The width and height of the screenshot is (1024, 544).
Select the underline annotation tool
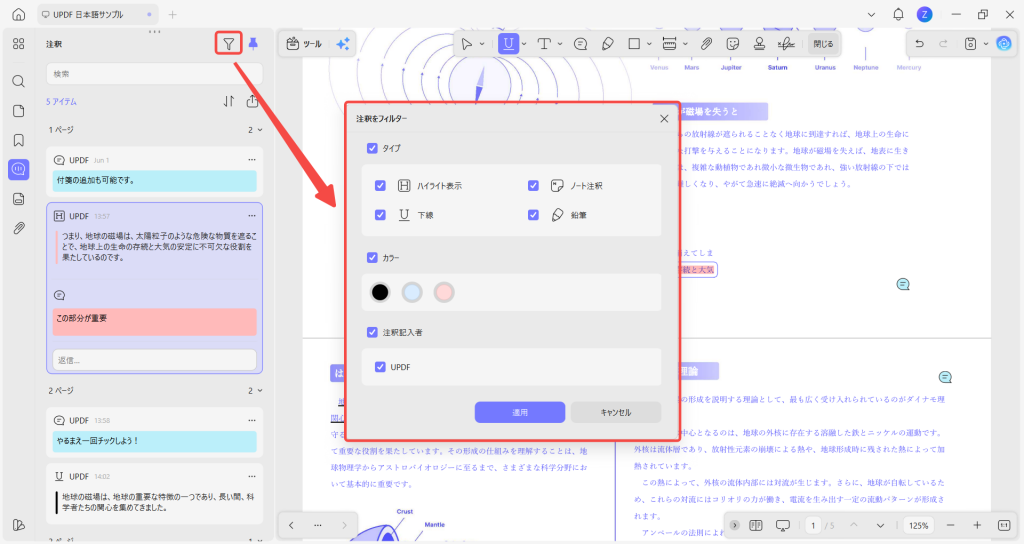(508, 44)
